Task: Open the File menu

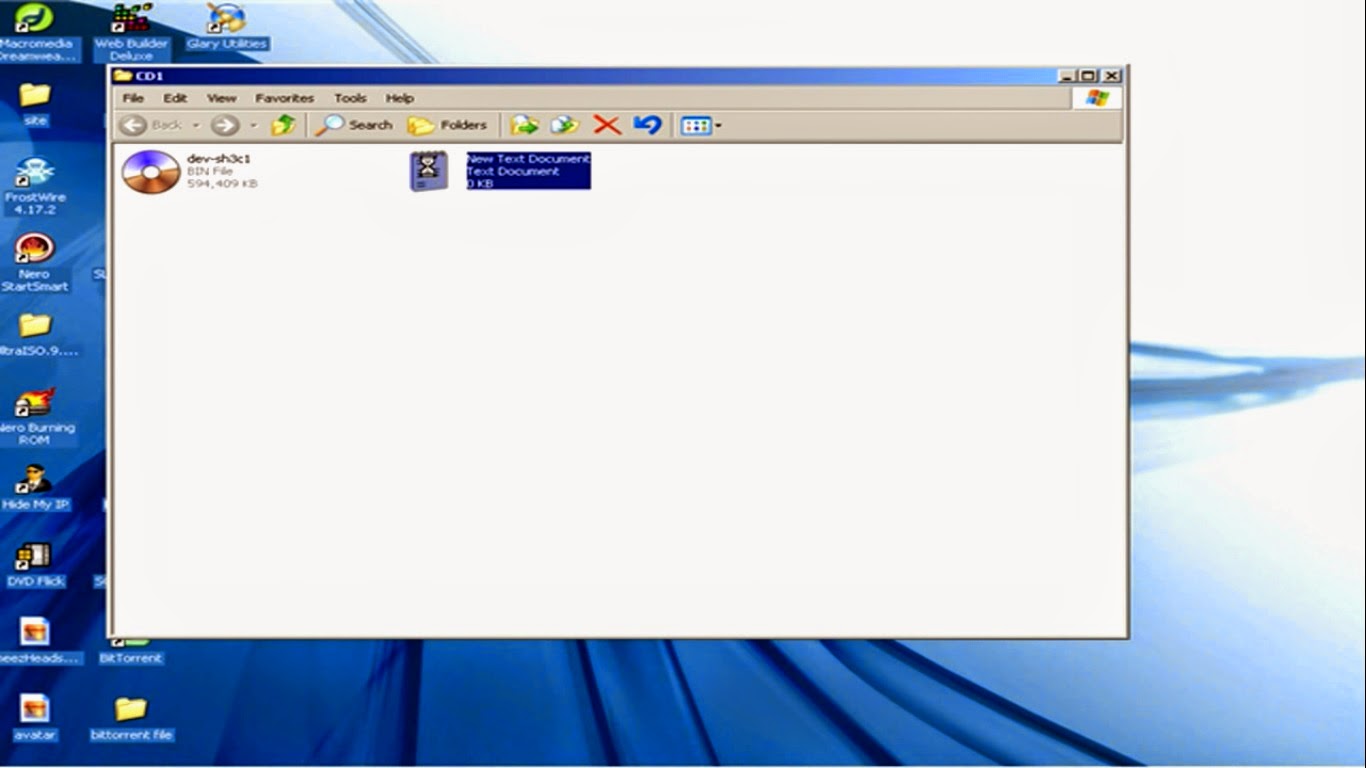Action: click(133, 98)
